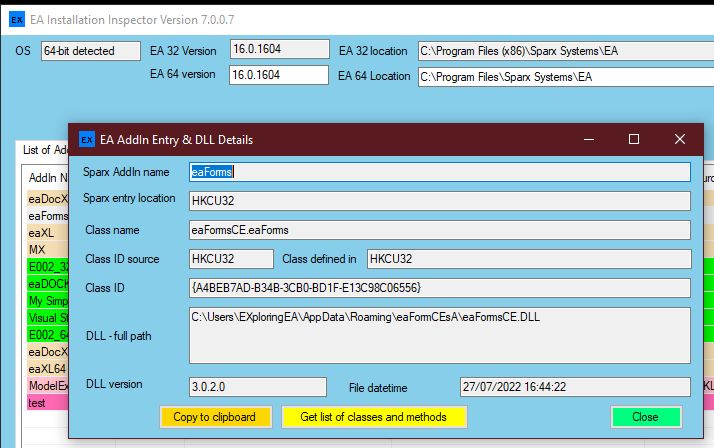Select the pink test row in list
Image resolution: width=714 pixels, height=448 pixels.
(x=46, y=402)
